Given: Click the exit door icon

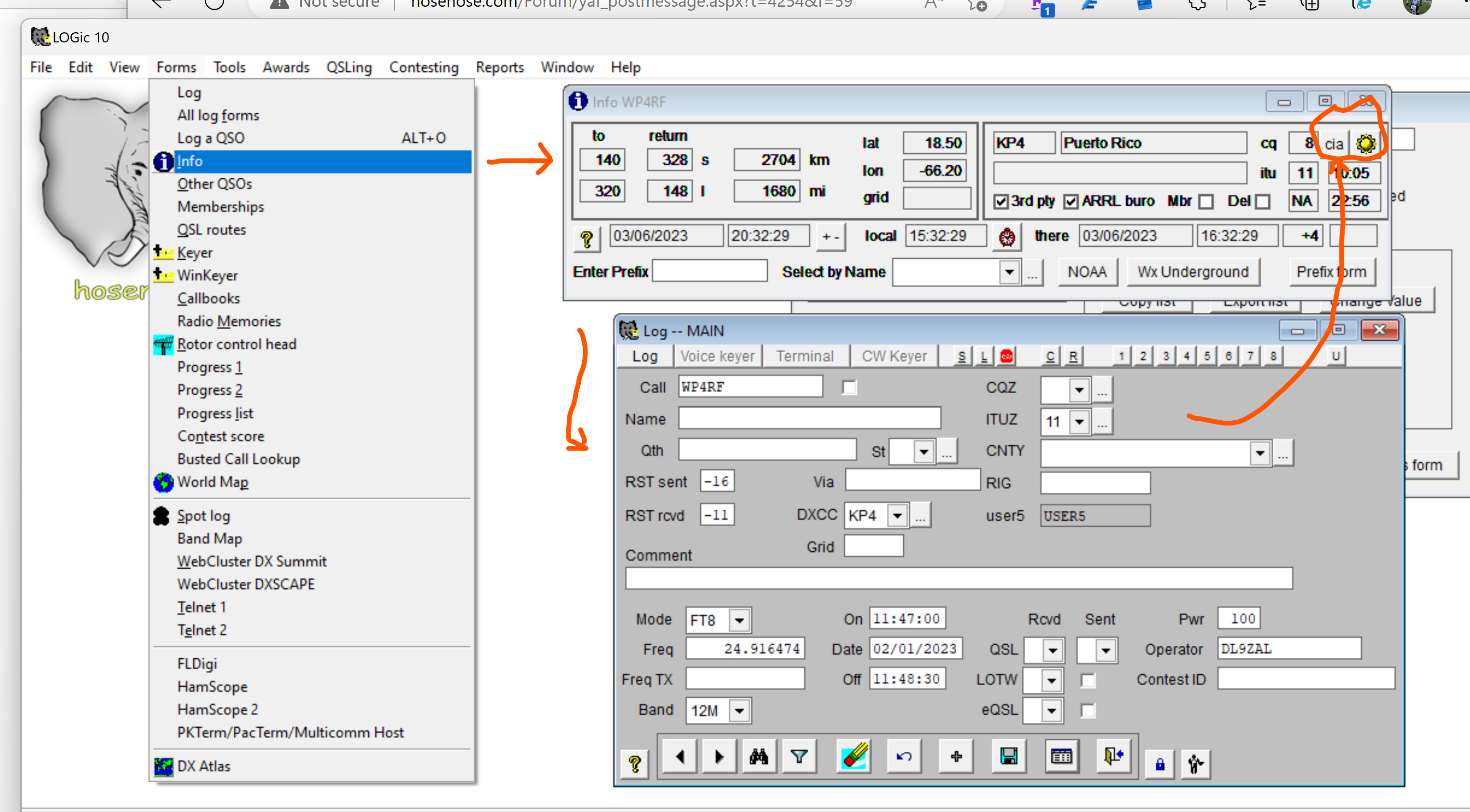Looking at the screenshot, I should (x=1113, y=757).
